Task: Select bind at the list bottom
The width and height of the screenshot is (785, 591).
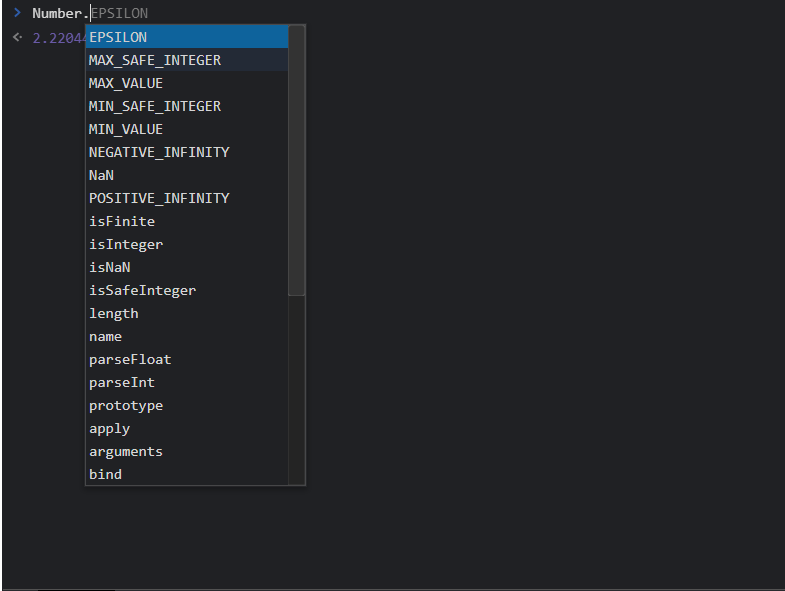Action: (187, 474)
